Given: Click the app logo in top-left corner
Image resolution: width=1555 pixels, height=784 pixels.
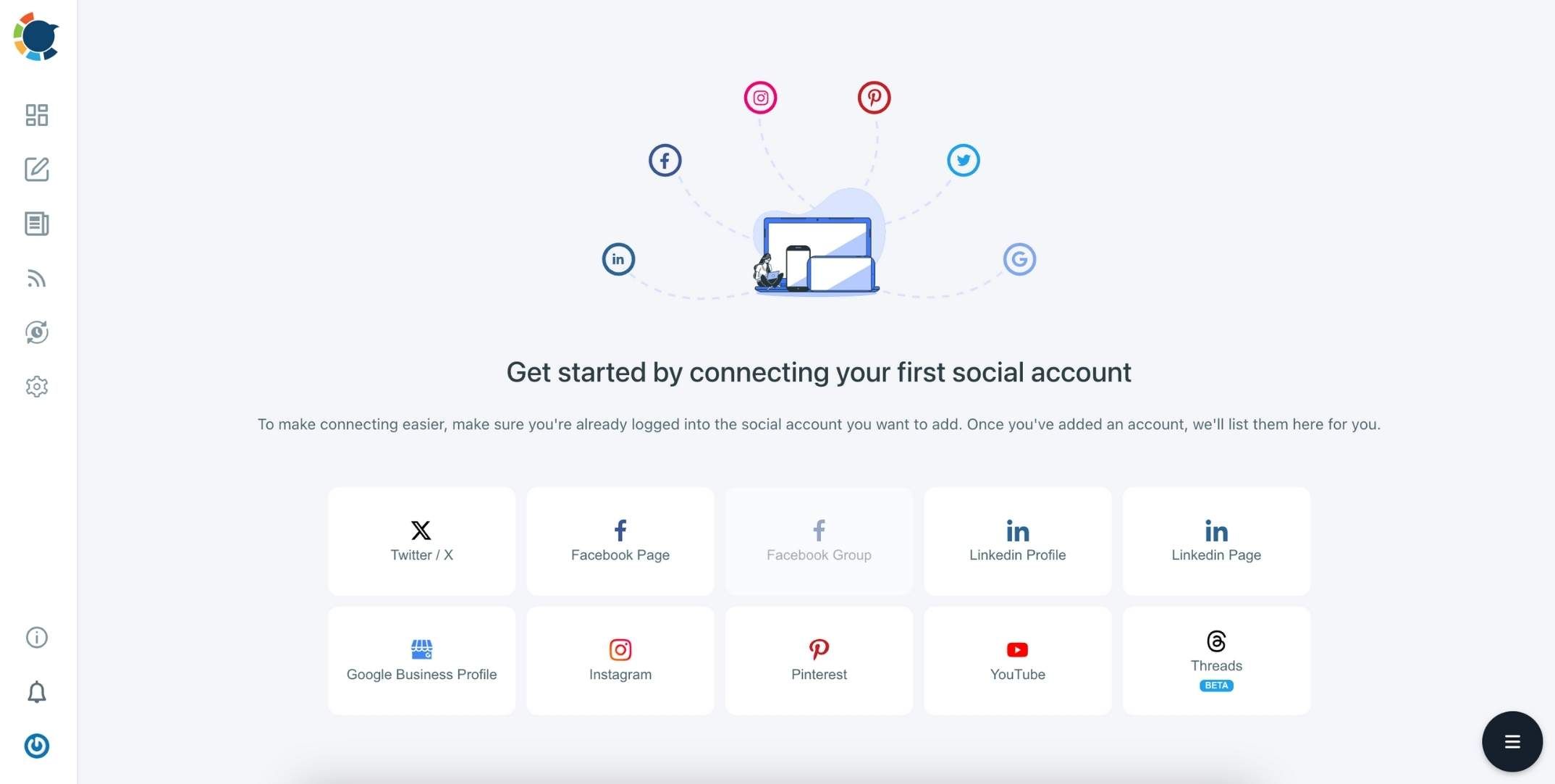Looking at the screenshot, I should point(36,36).
